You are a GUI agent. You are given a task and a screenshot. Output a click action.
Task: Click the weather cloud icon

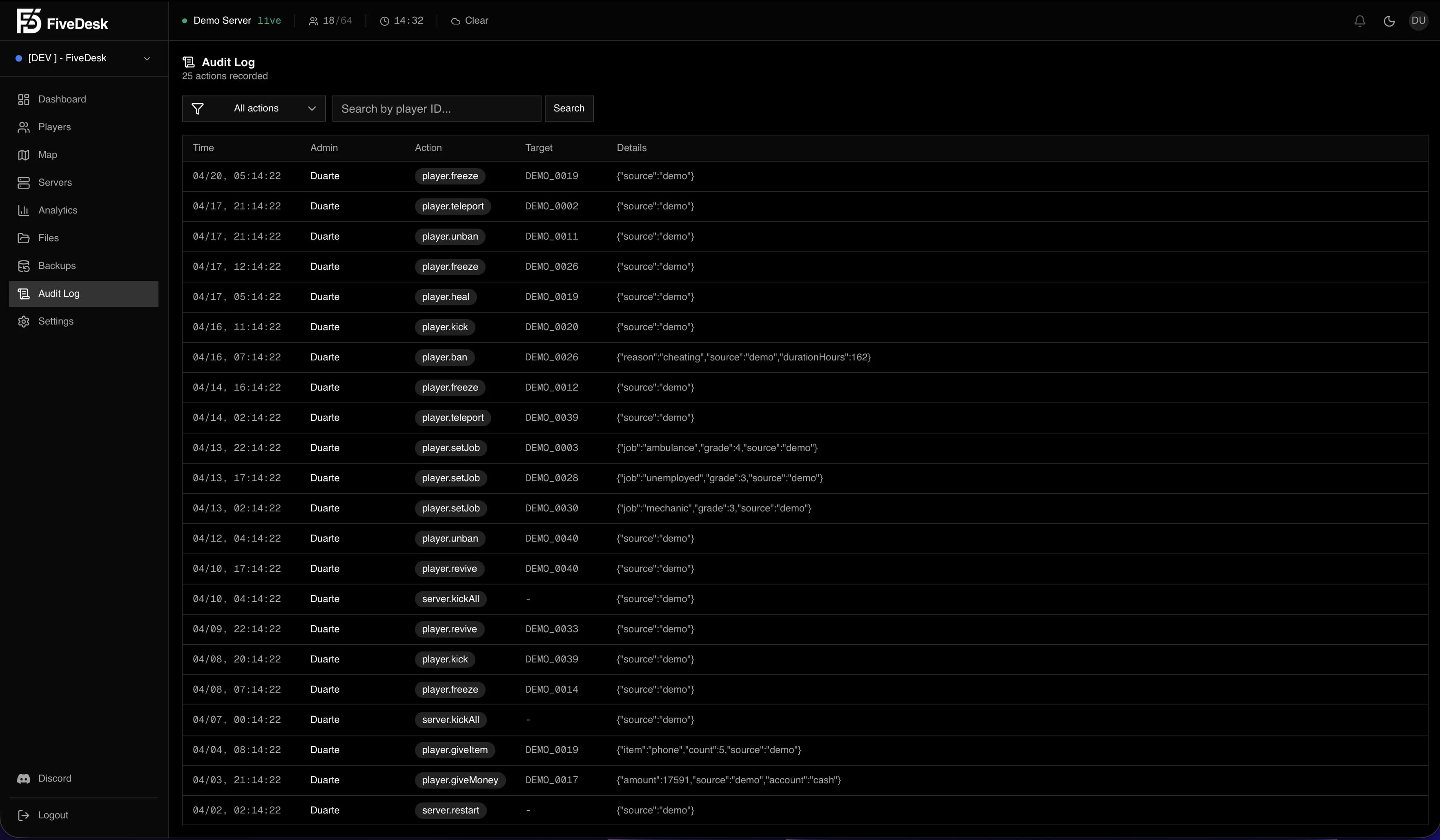455,21
